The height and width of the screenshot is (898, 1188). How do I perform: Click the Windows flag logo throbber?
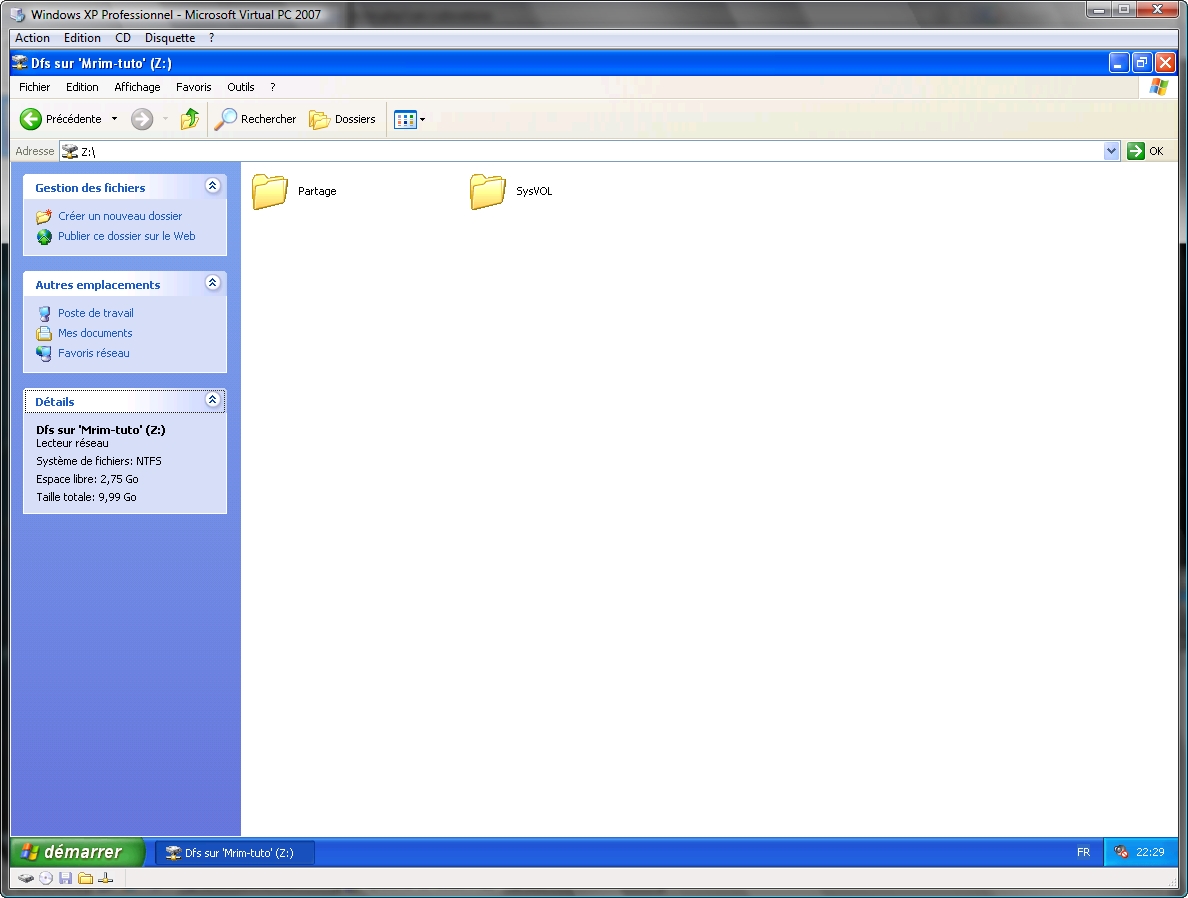[1158, 86]
